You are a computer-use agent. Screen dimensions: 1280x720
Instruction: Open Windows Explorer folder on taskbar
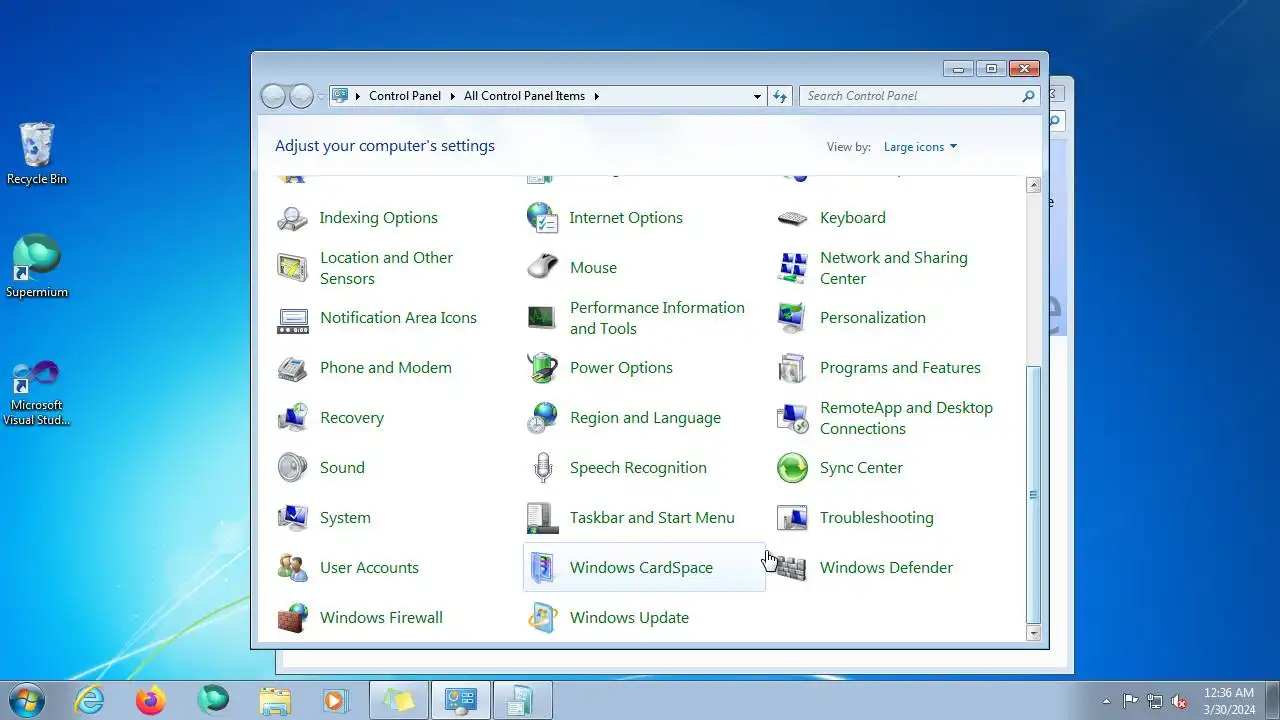[275, 701]
